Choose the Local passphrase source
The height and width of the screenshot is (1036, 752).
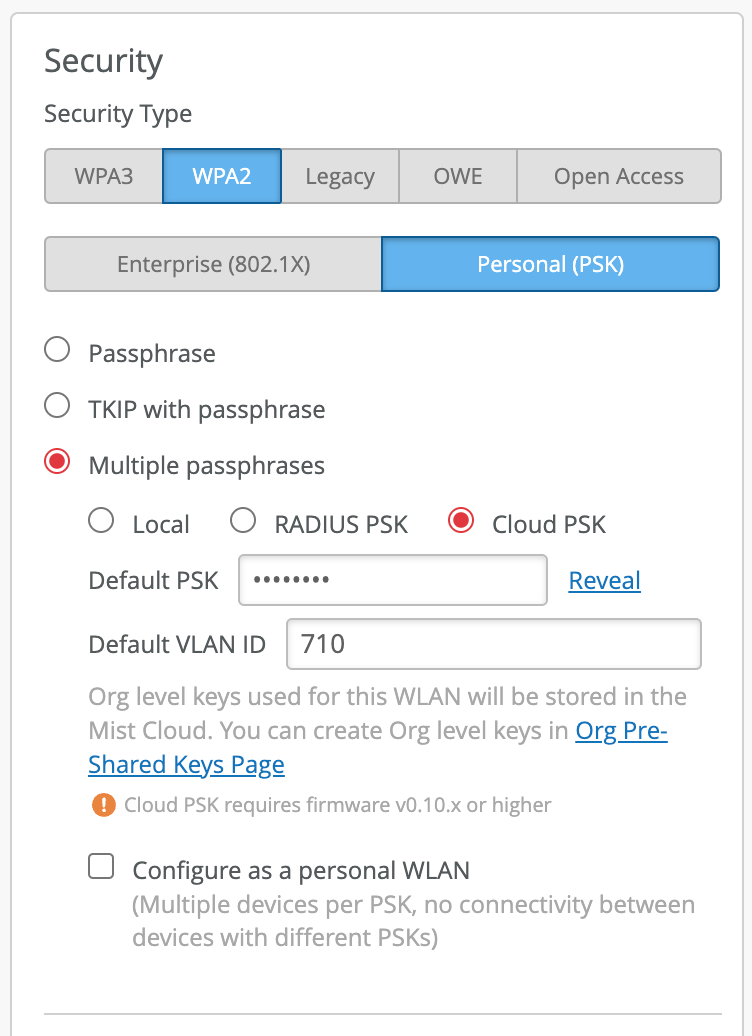[x=102, y=521]
